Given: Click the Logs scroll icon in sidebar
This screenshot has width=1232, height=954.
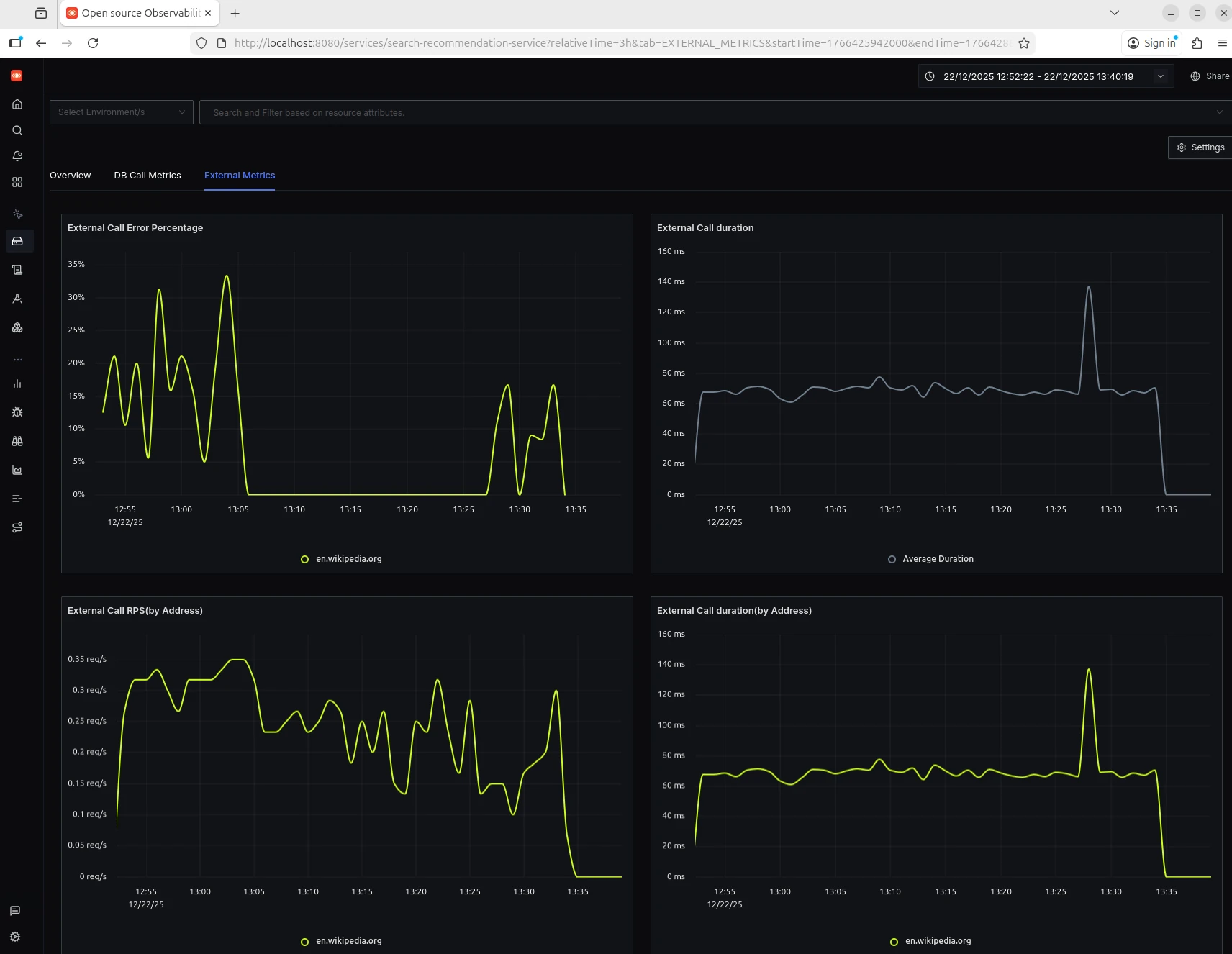Looking at the screenshot, I should point(17,270).
